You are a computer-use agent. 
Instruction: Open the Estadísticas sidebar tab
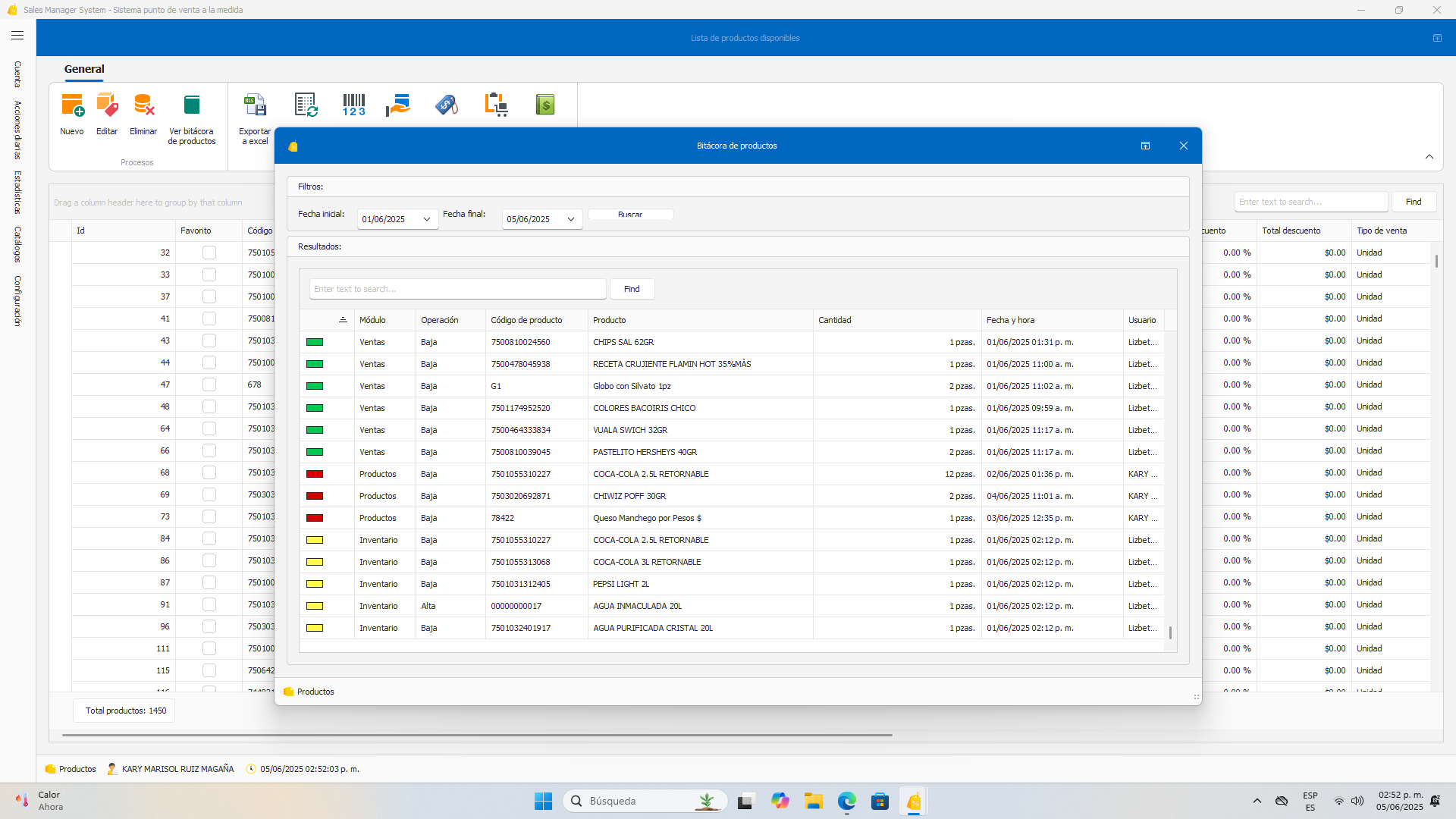point(17,192)
